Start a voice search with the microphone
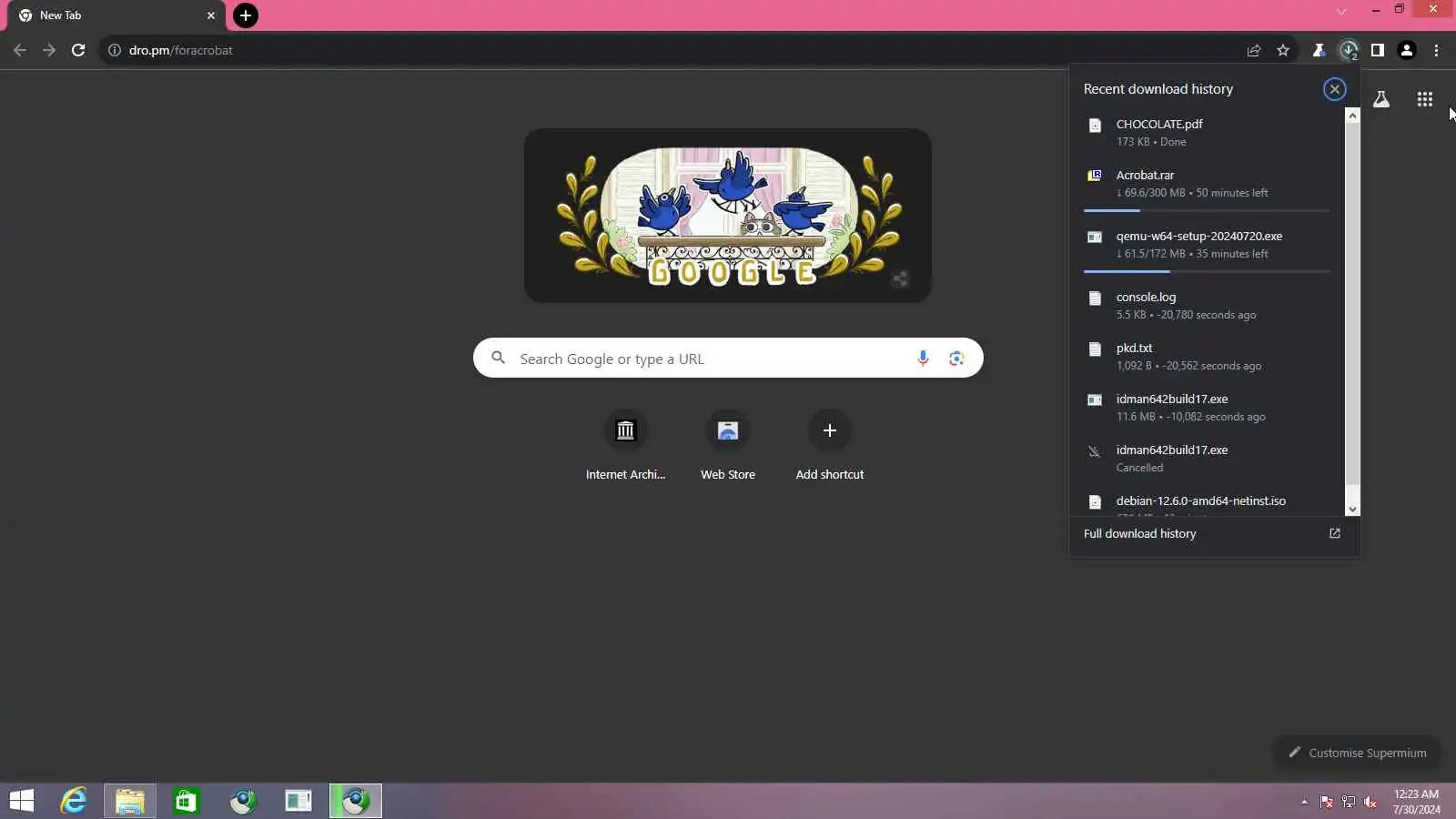 [x=923, y=359]
